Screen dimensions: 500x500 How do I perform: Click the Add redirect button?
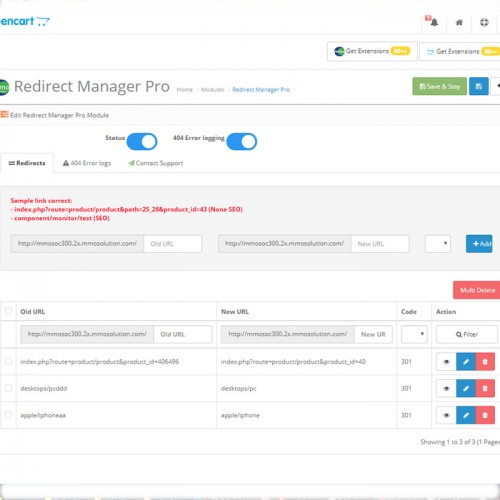point(479,244)
